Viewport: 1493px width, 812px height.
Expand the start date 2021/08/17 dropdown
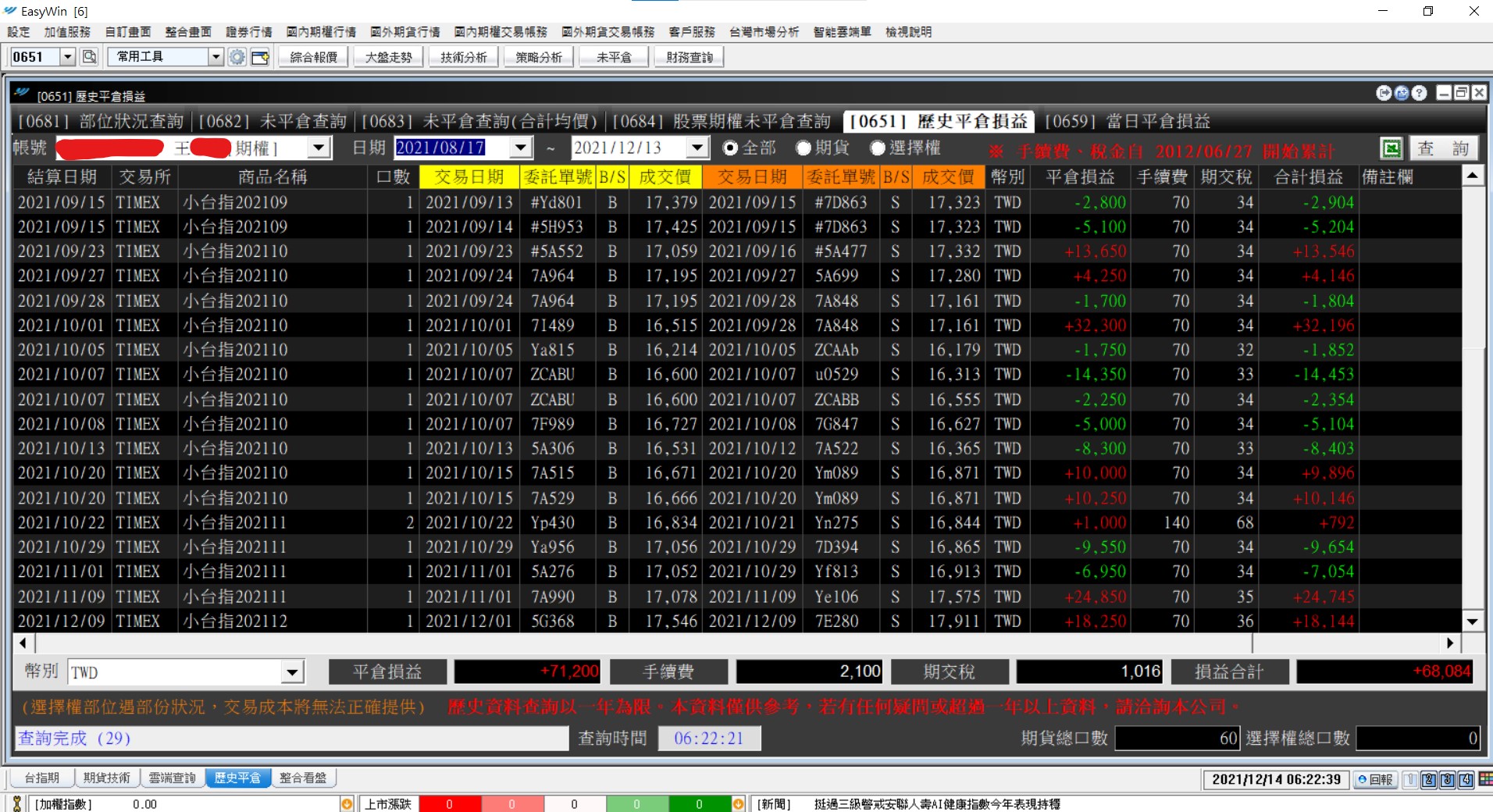(x=521, y=148)
